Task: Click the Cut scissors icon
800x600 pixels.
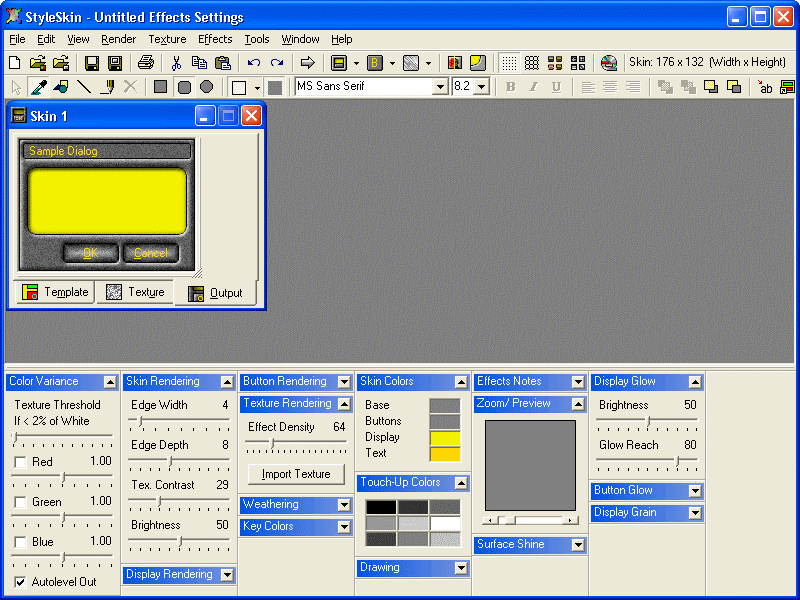Action: 176,63
